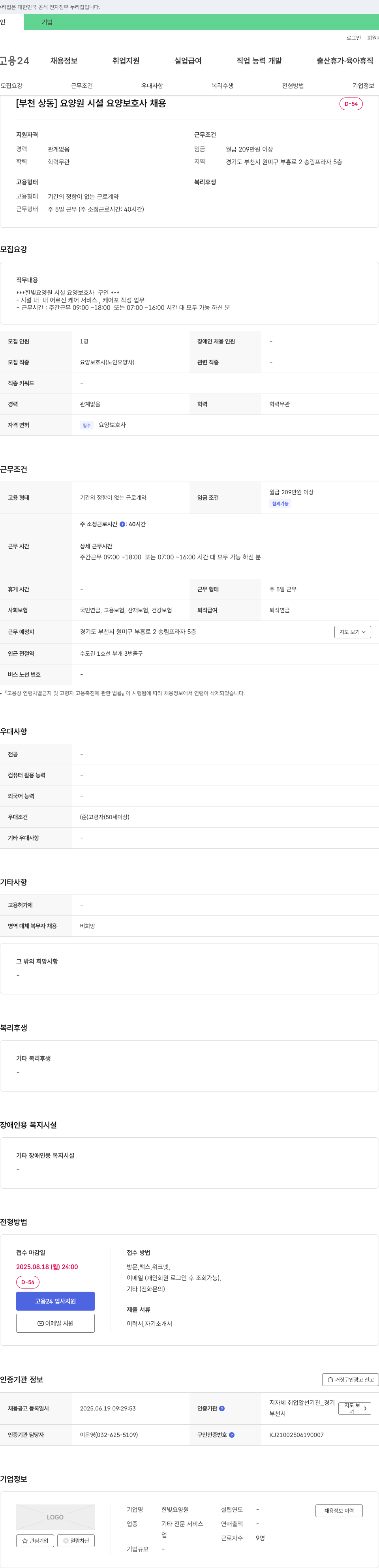Viewport: 379px width, 1568px height.
Task: Click the D-54 badge beside job title
Action: pos(351,103)
